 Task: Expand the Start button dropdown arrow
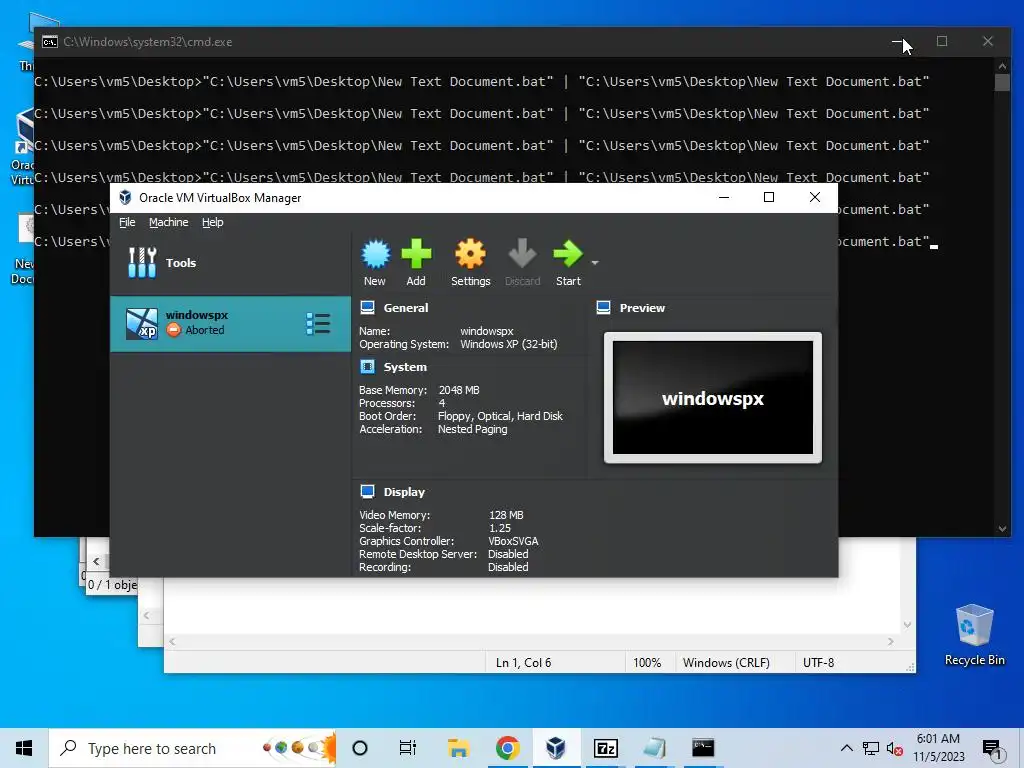coord(595,263)
